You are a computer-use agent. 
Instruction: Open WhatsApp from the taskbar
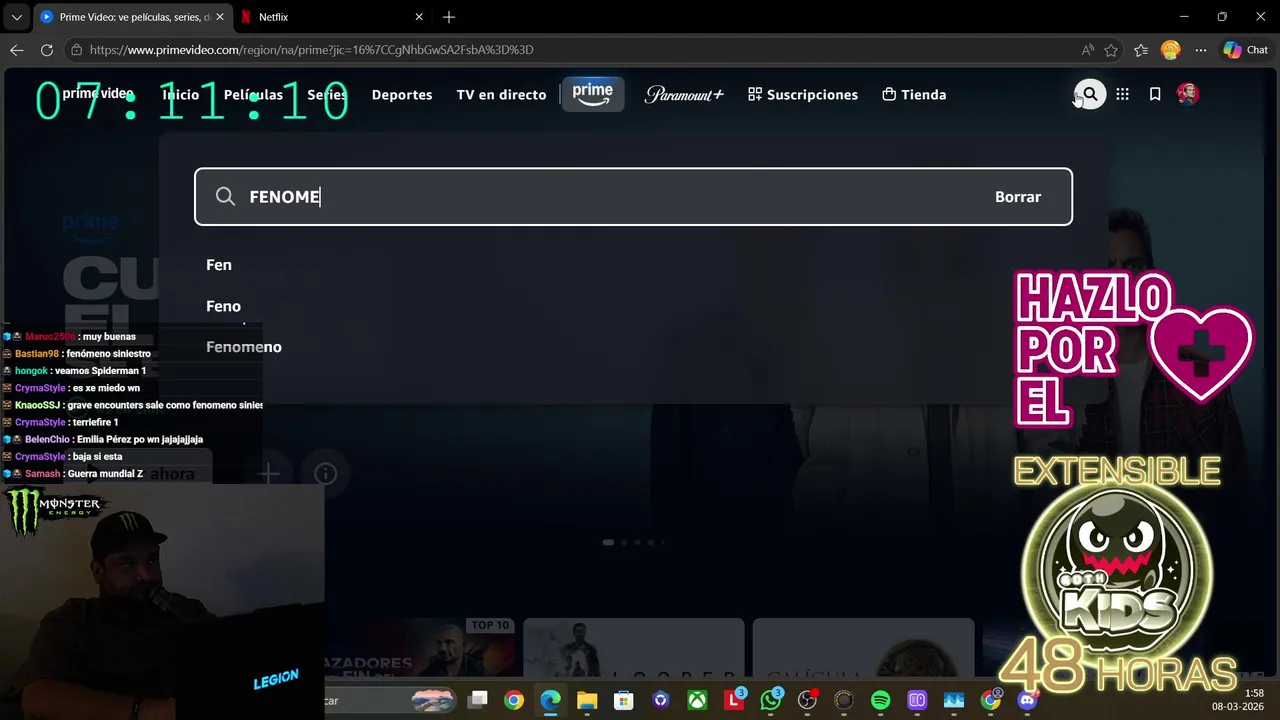771,700
